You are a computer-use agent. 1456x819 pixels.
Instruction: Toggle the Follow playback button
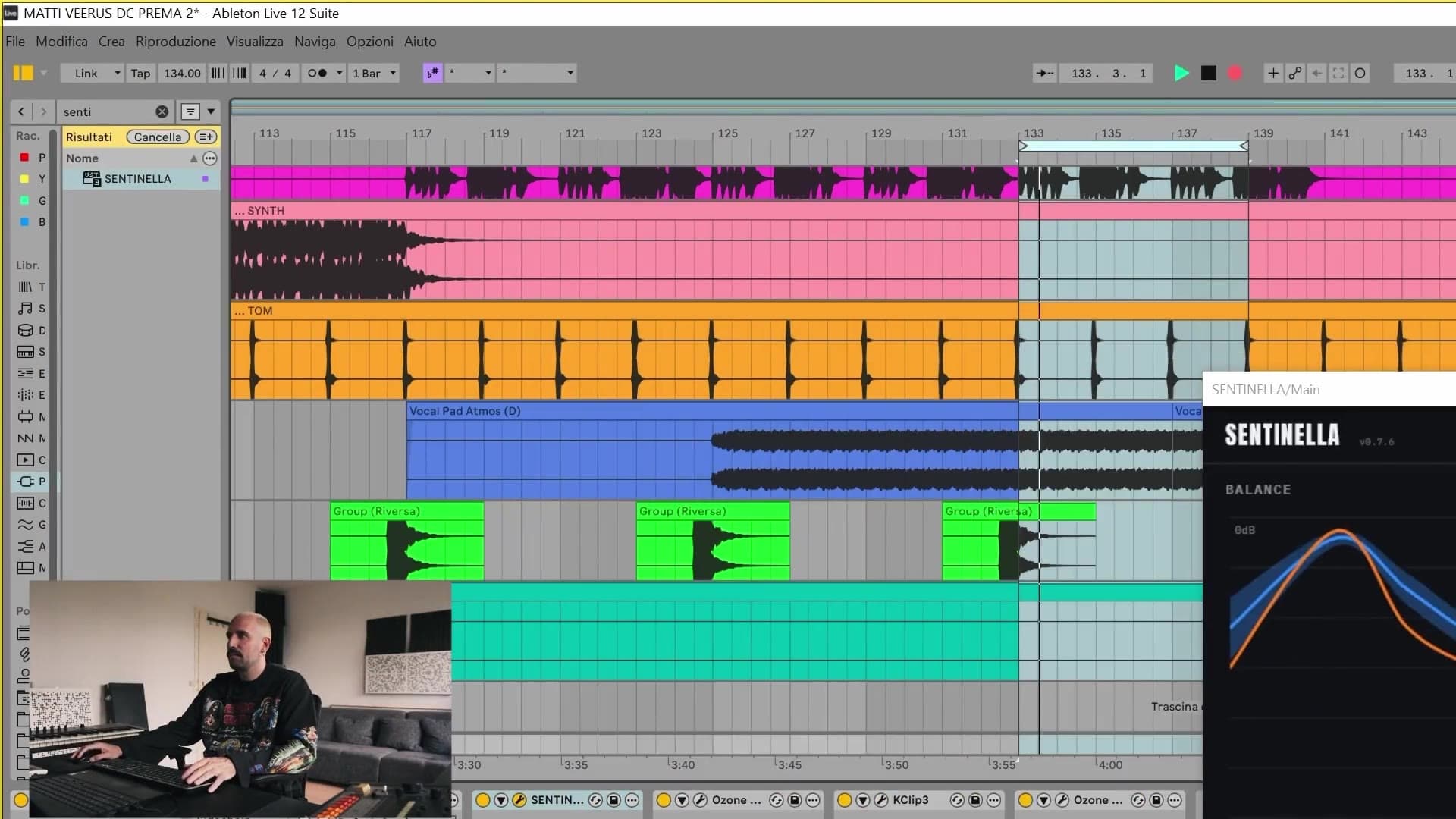(x=1044, y=73)
